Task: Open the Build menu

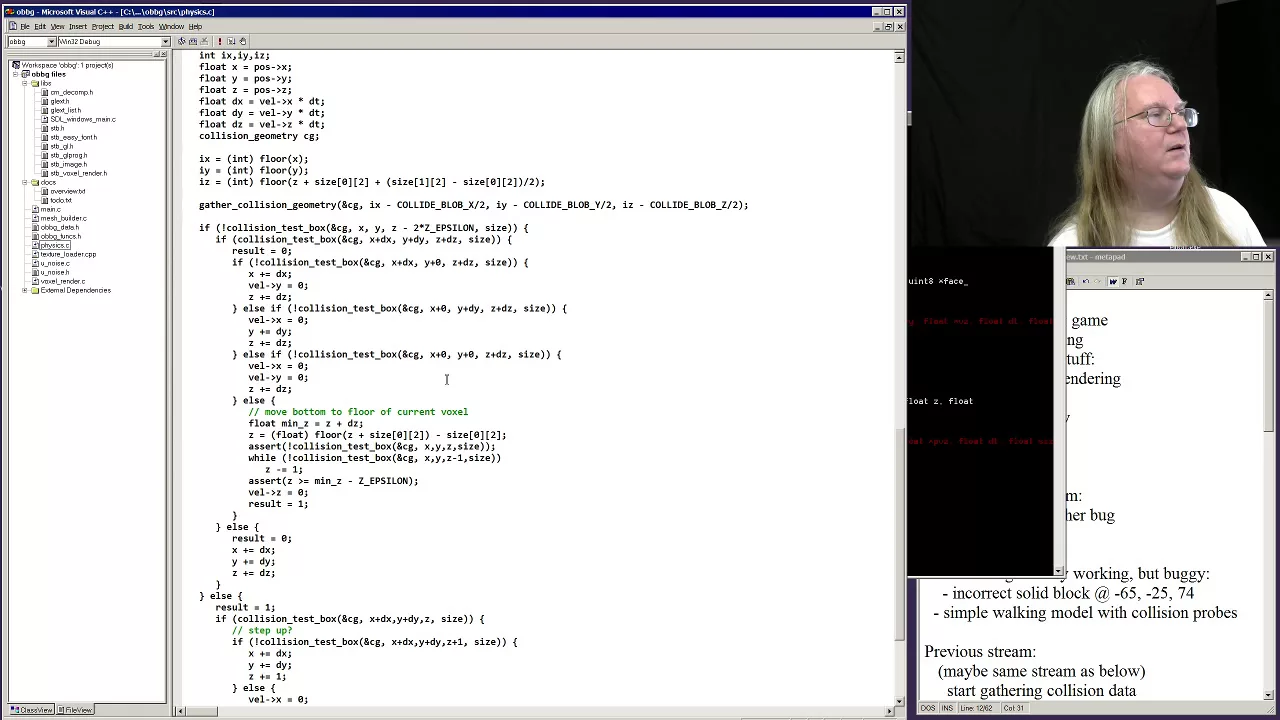Action: pos(126,26)
